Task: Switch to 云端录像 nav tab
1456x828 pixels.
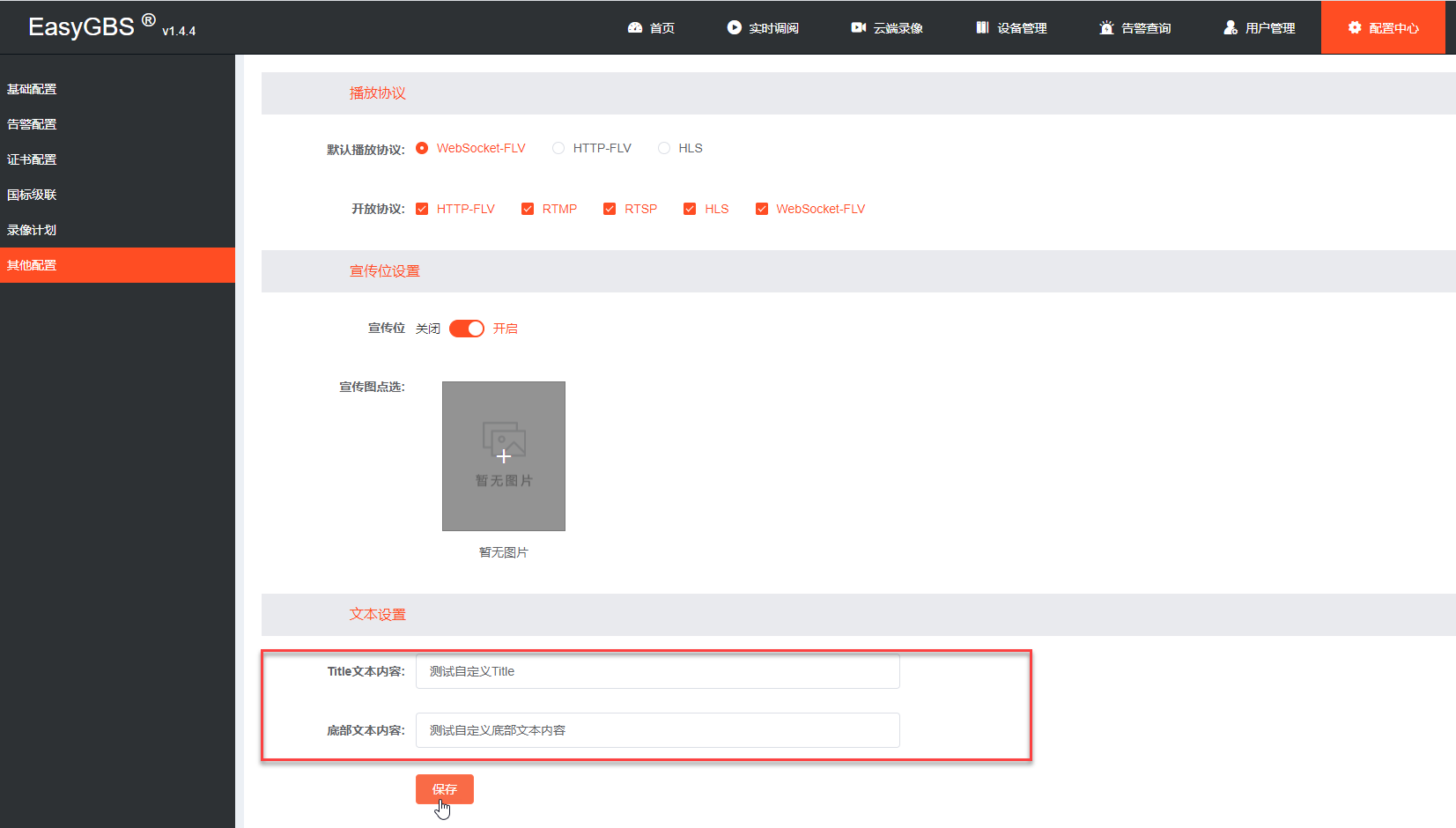Action: point(887,28)
